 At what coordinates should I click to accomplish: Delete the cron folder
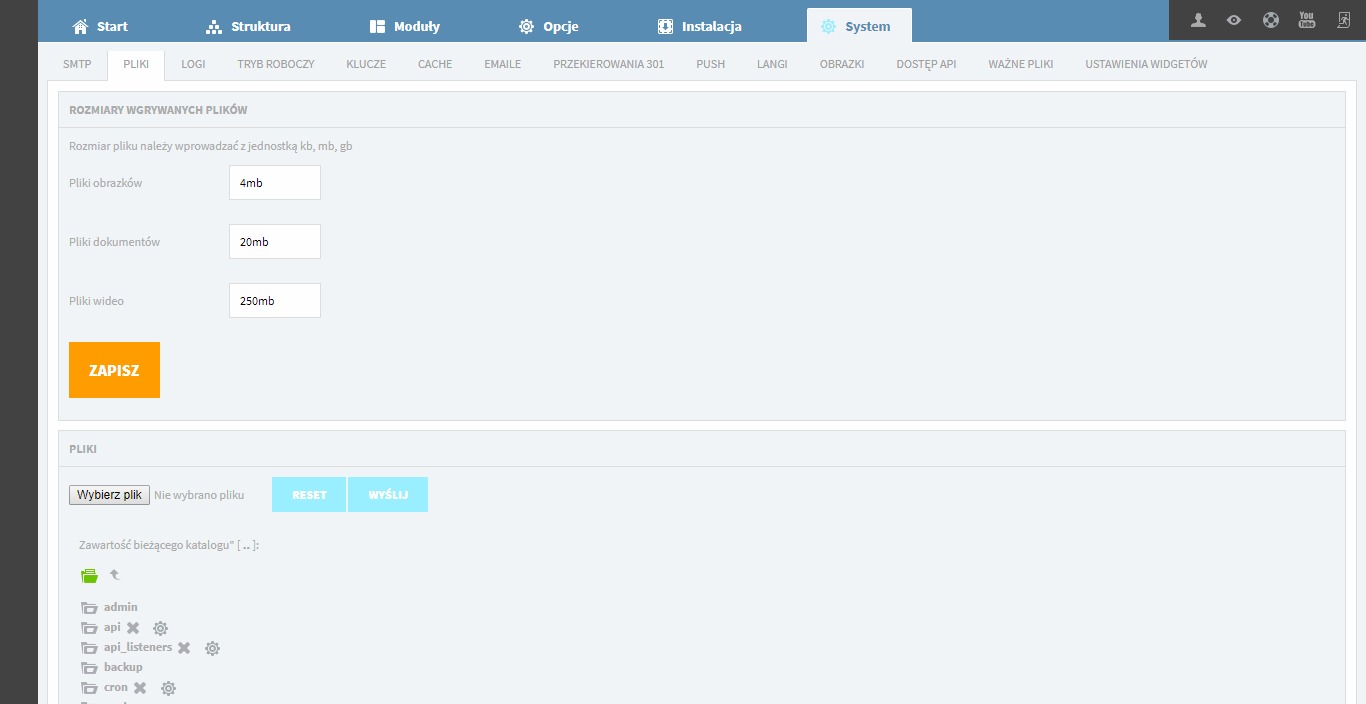point(140,688)
